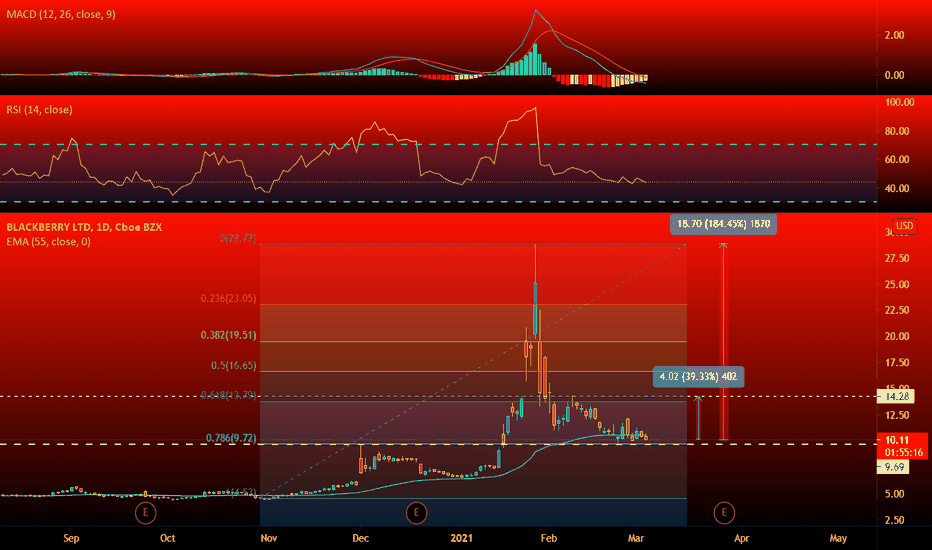Click the Feb label on time axis
The height and width of the screenshot is (550, 932).
(x=549, y=538)
